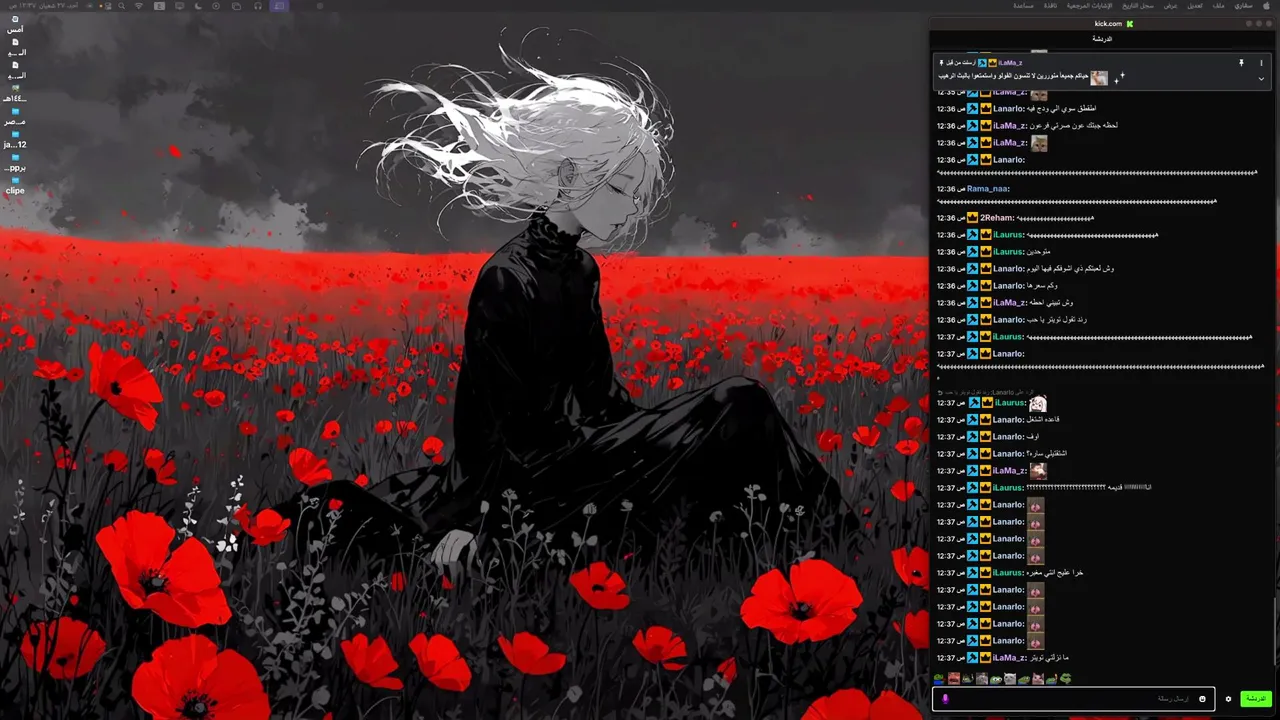Open the emoji picker in message box
The image size is (1280, 720).
pos(1202,699)
